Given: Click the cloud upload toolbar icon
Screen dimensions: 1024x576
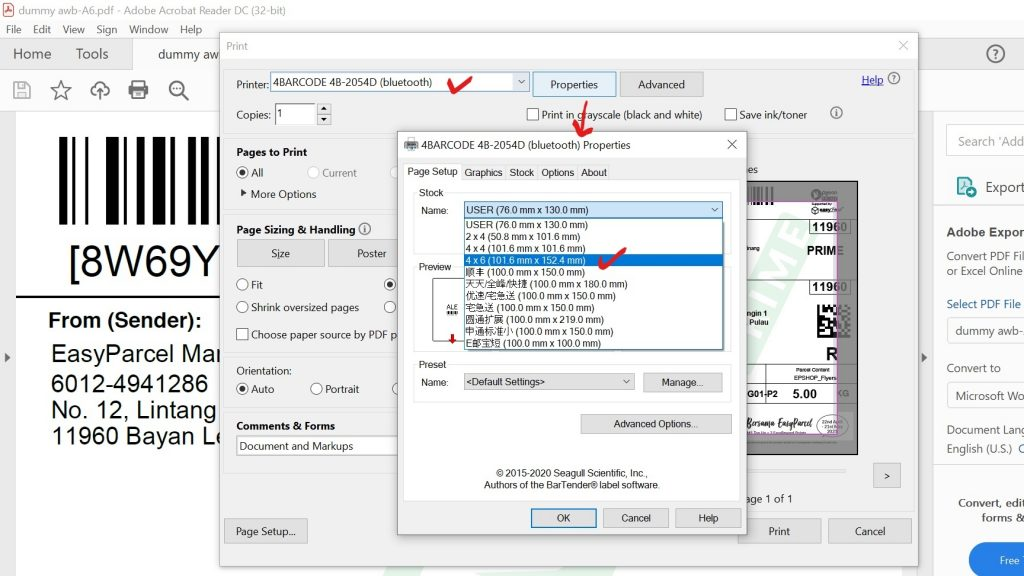Looking at the screenshot, I should [100, 89].
